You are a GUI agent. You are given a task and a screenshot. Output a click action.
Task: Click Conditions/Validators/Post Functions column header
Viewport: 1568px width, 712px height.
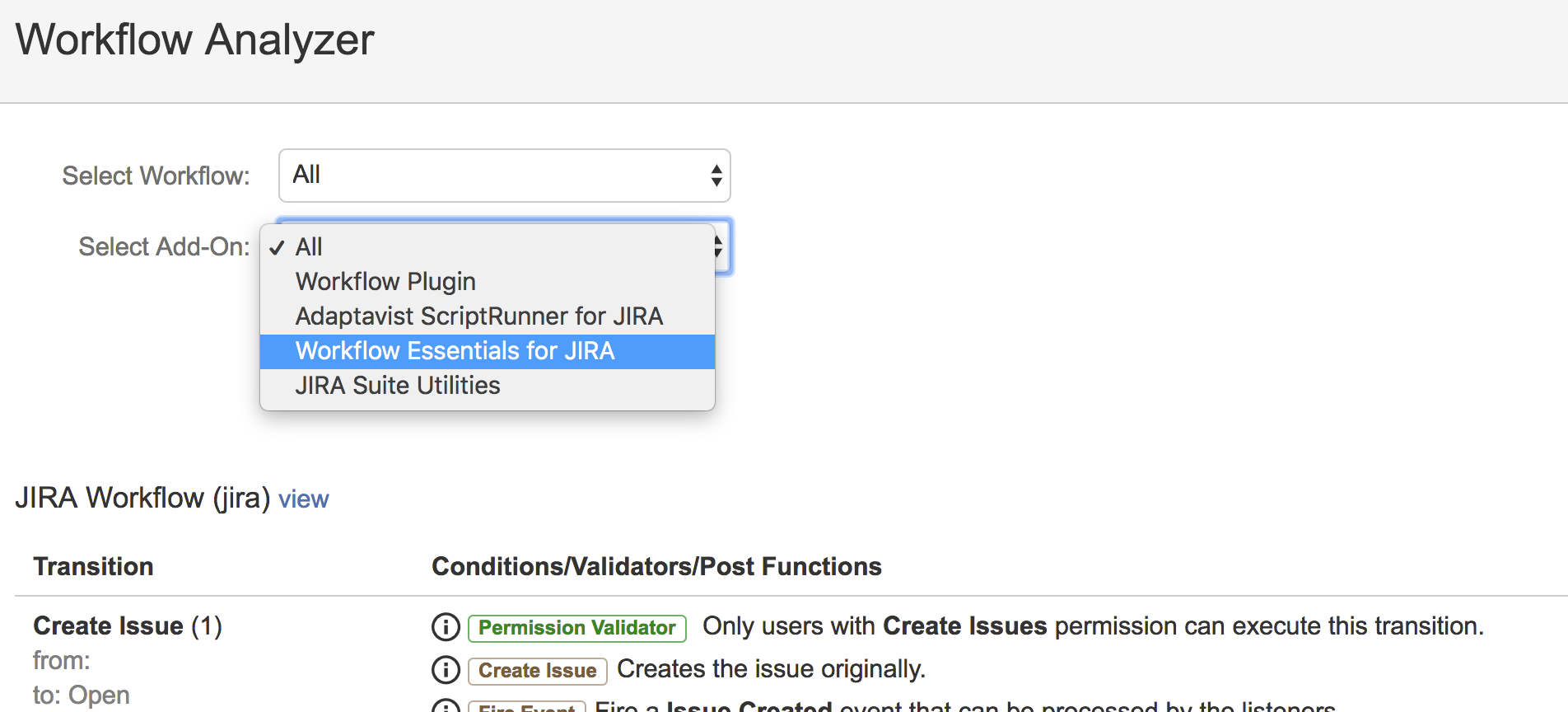[656, 567]
